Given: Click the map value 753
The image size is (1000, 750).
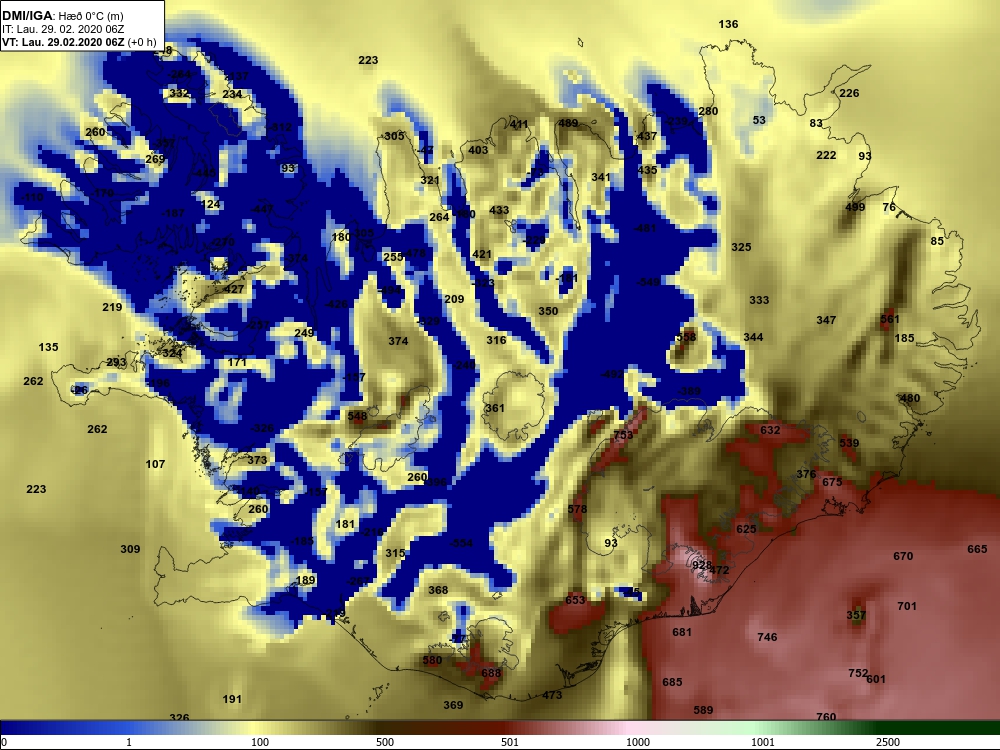Looking at the screenshot, I should click(623, 434).
